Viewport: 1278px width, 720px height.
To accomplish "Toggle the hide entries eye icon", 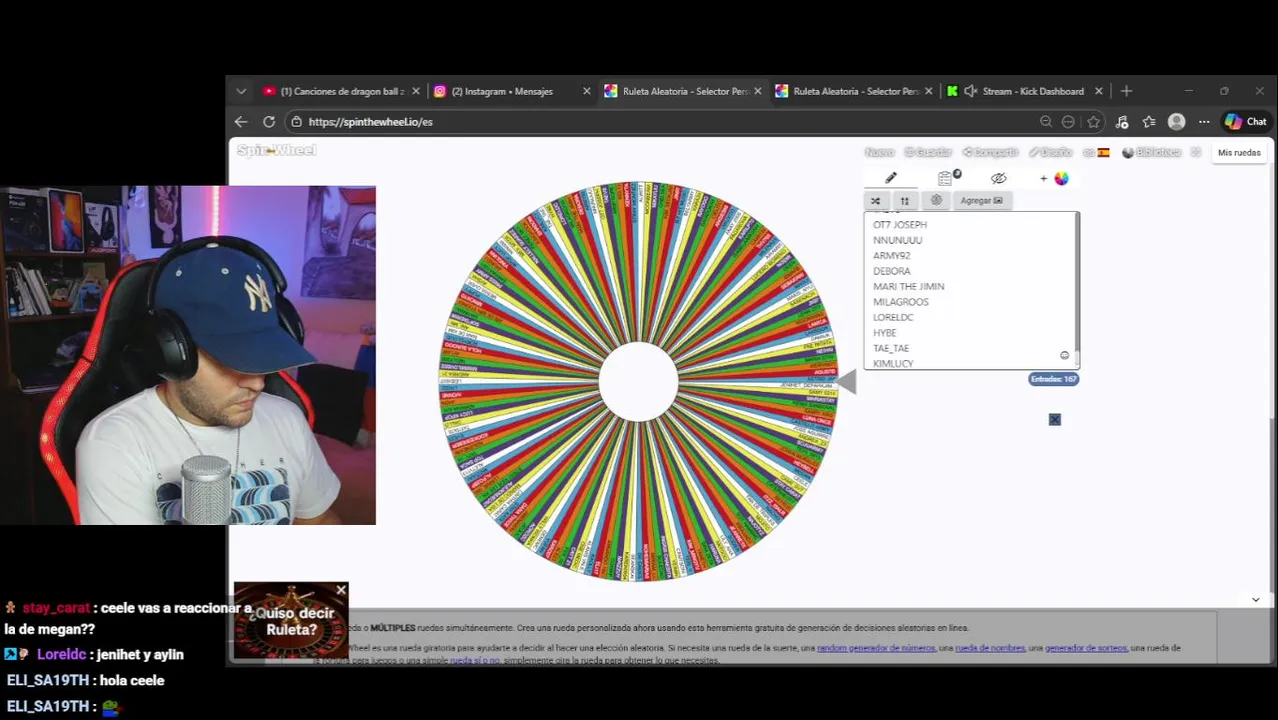I will (x=998, y=178).
